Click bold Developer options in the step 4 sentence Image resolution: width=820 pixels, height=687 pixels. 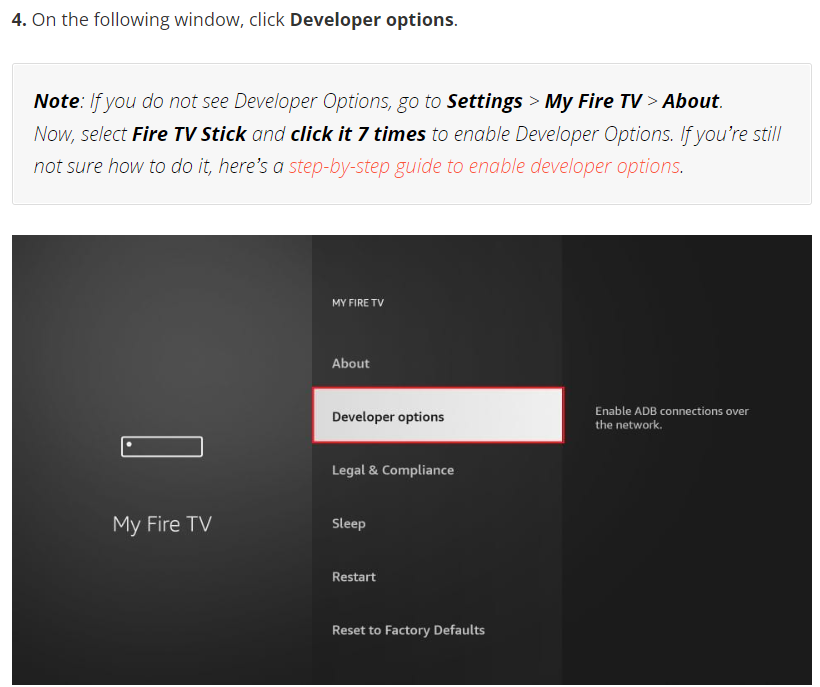pos(371,20)
